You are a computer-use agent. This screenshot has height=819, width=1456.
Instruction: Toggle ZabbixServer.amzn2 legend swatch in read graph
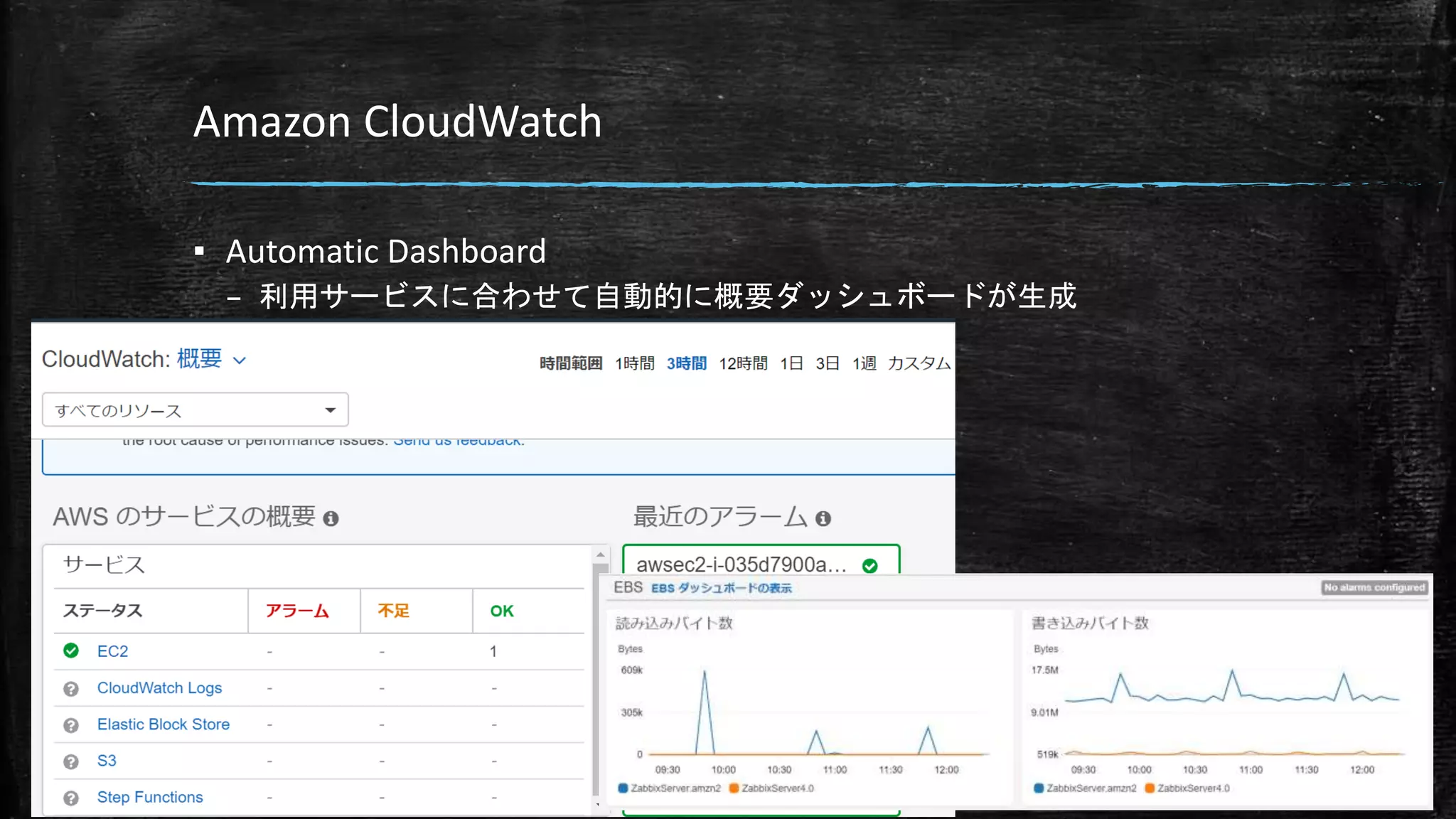pyautogui.click(x=623, y=788)
